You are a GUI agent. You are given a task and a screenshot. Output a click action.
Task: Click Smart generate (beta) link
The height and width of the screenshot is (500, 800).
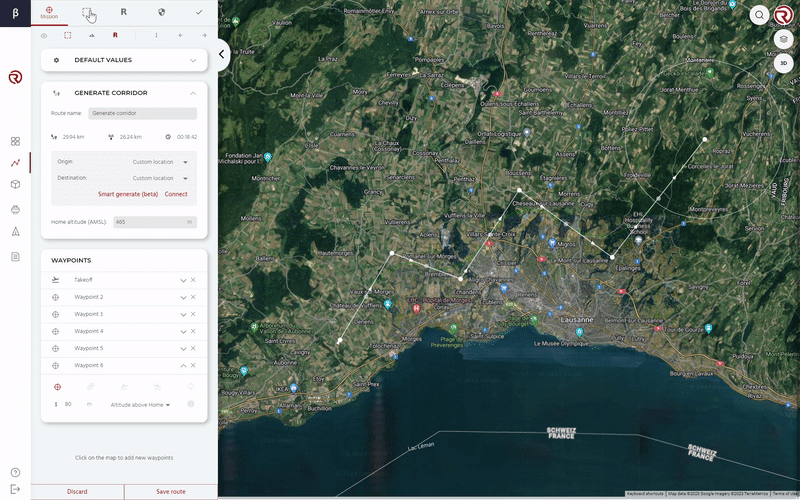coord(128,194)
